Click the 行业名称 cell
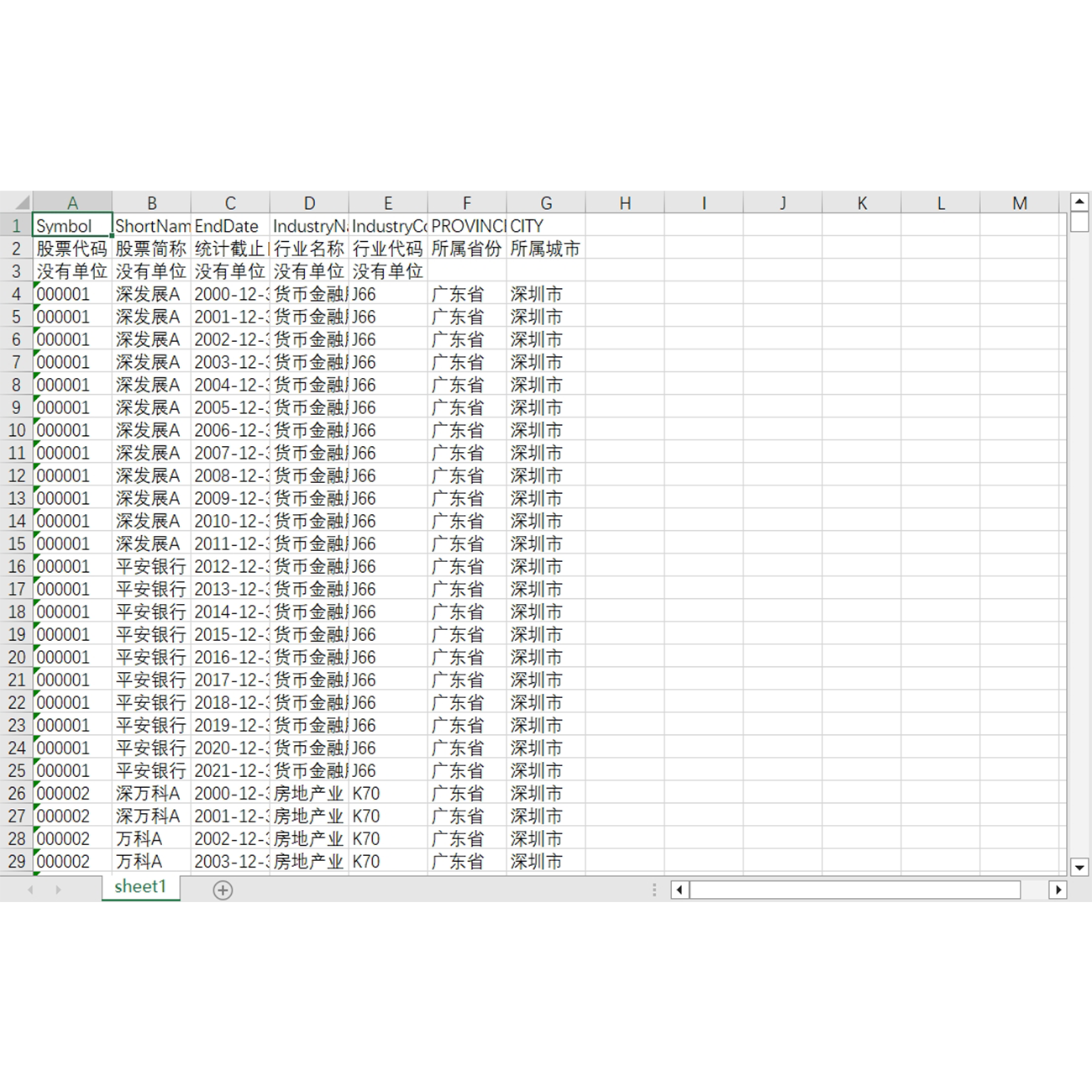This screenshot has width=1092, height=1092. [x=309, y=249]
